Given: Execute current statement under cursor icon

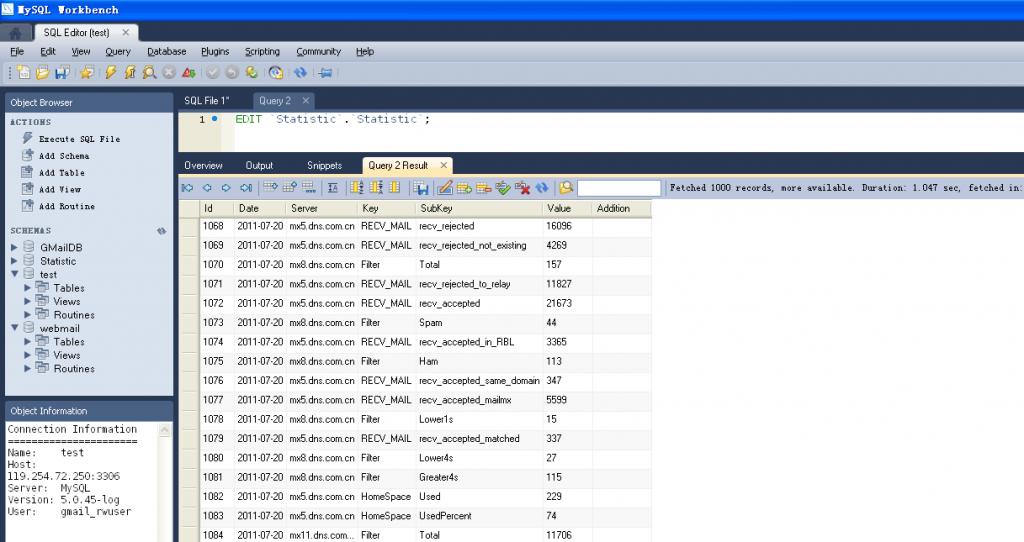Looking at the screenshot, I should (130, 72).
